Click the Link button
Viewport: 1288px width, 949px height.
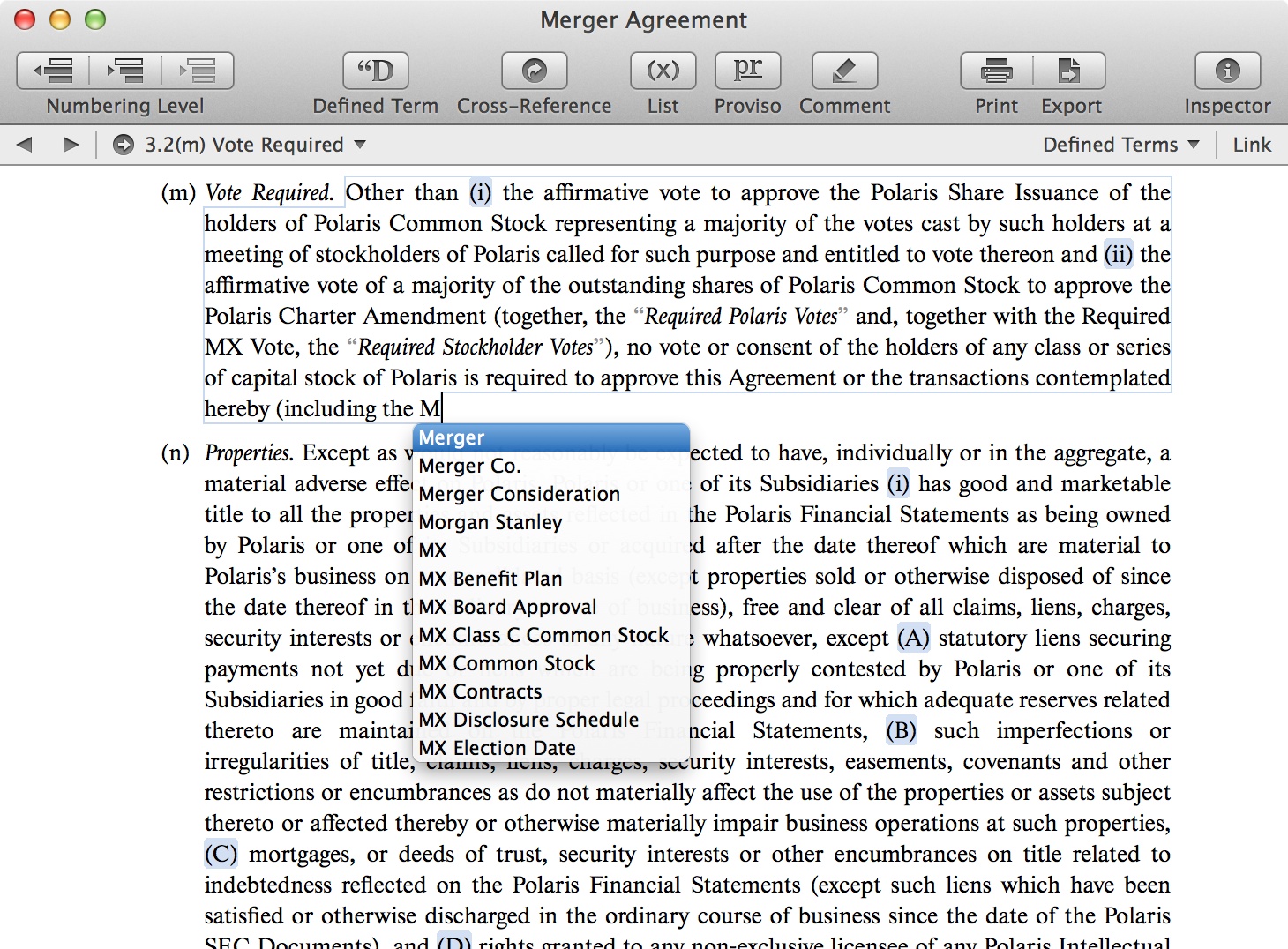click(1252, 145)
